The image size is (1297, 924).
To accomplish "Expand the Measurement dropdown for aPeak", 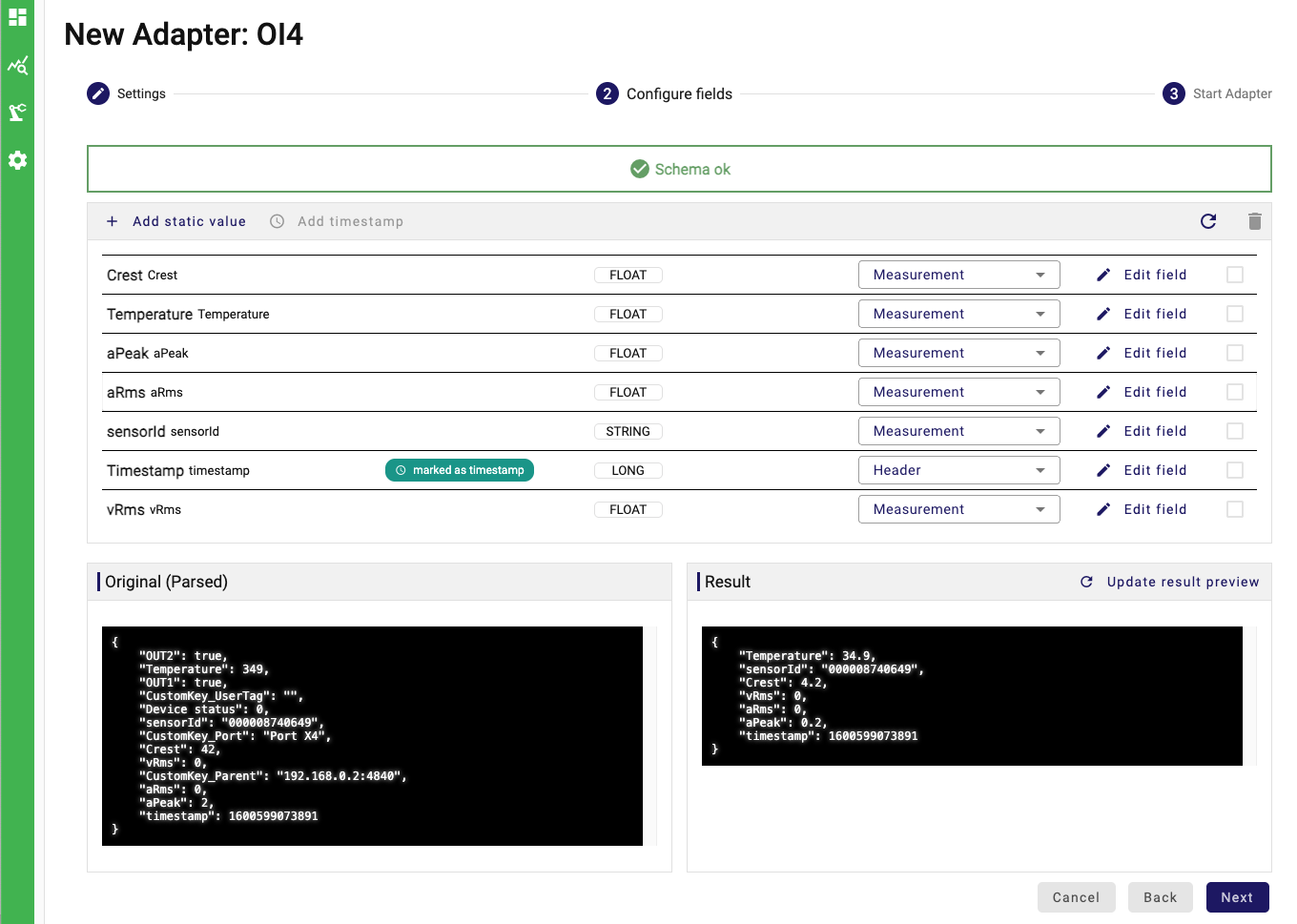I will 958,353.
